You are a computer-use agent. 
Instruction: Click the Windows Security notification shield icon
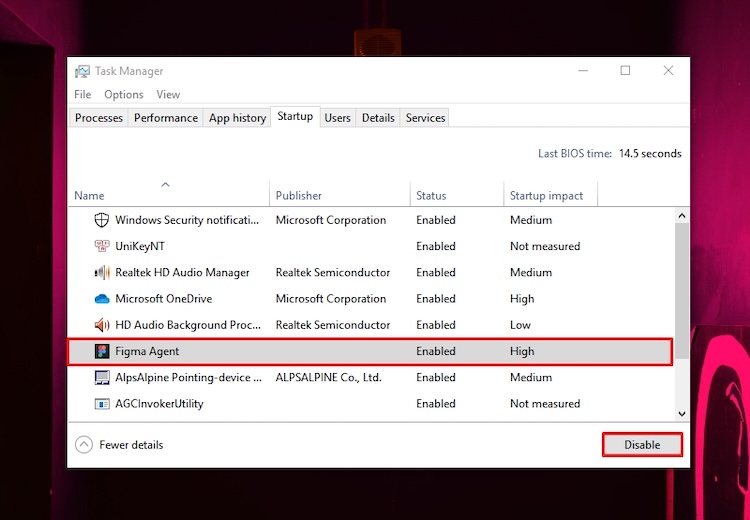[101, 220]
